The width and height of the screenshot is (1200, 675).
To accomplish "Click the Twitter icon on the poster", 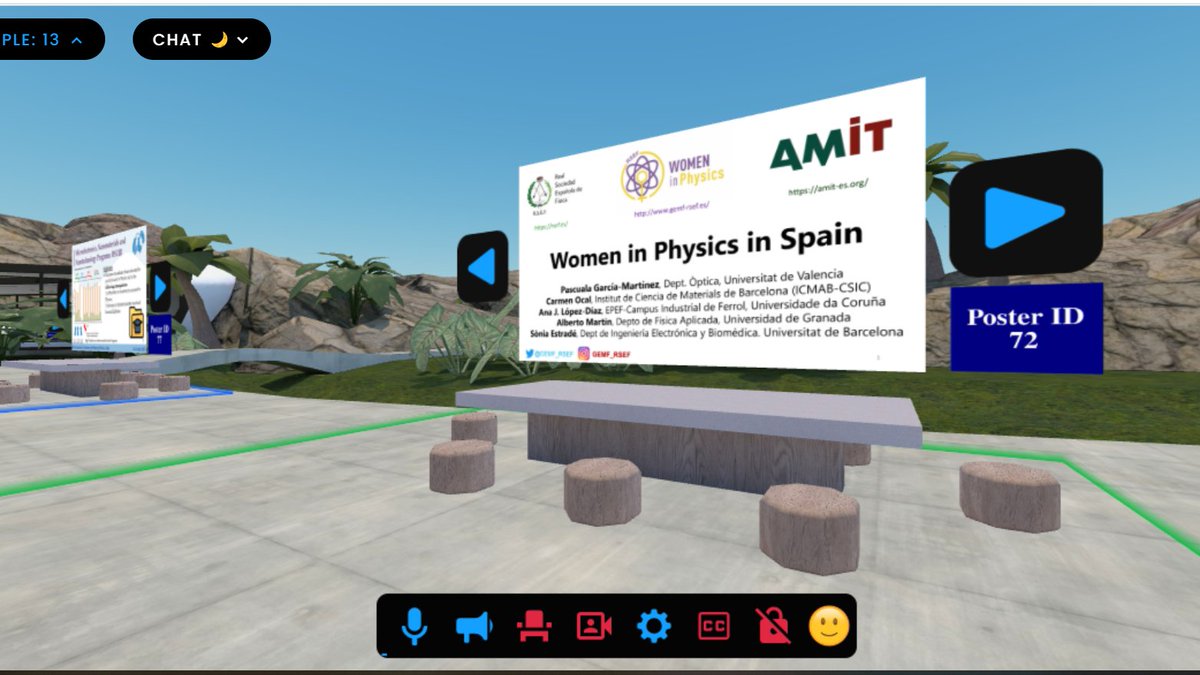I will (531, 353).
